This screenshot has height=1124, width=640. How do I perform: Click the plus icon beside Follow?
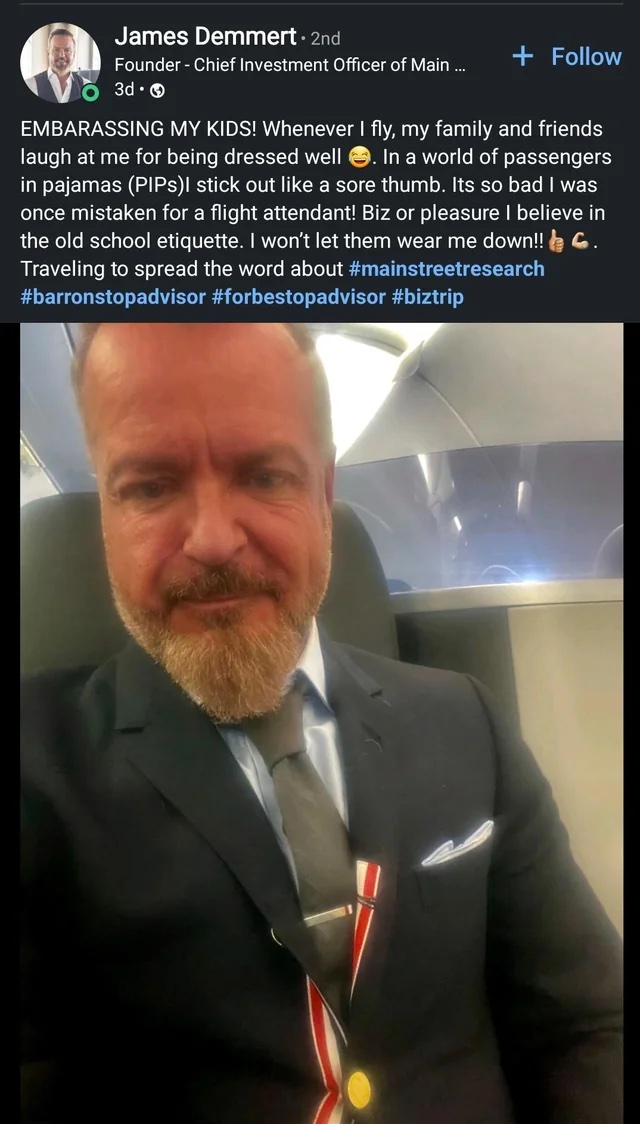524,56
